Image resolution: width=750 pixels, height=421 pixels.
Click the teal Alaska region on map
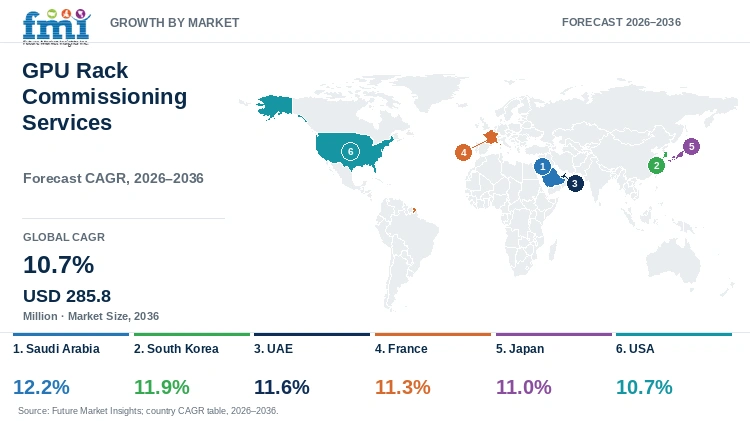click(275, 107)
